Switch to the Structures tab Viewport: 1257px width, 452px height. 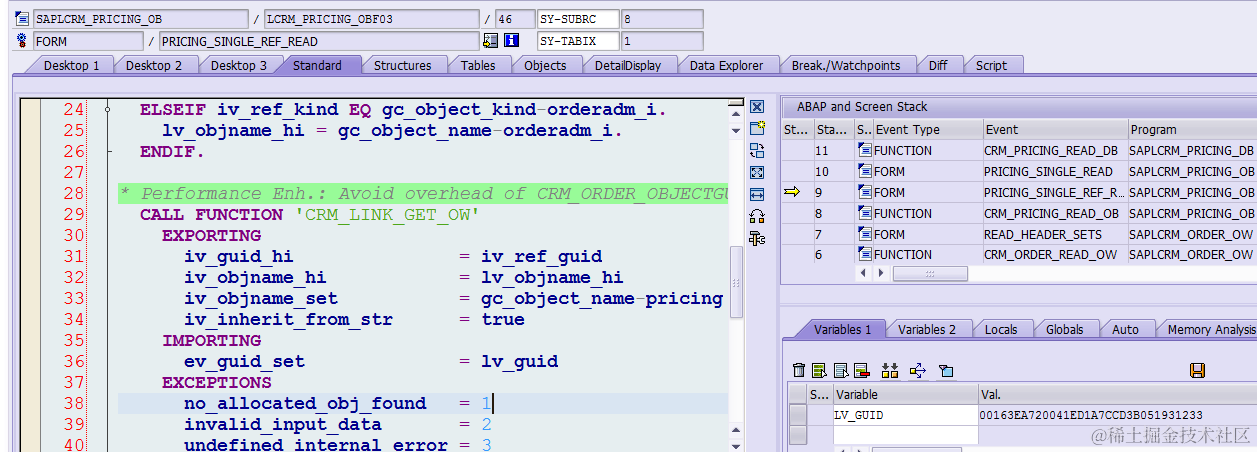[x=402, y=65]
